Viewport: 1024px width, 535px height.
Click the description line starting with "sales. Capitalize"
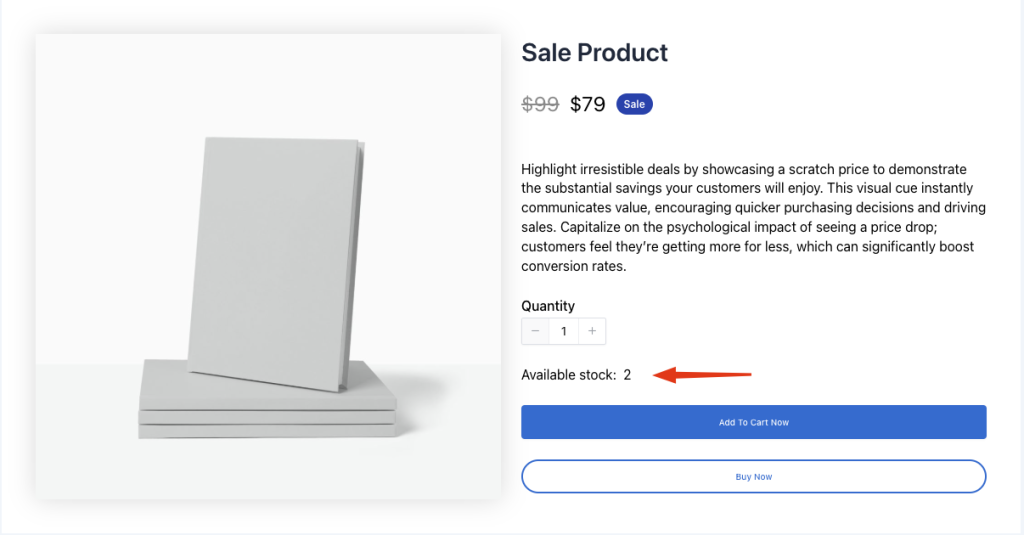point(729,227)
